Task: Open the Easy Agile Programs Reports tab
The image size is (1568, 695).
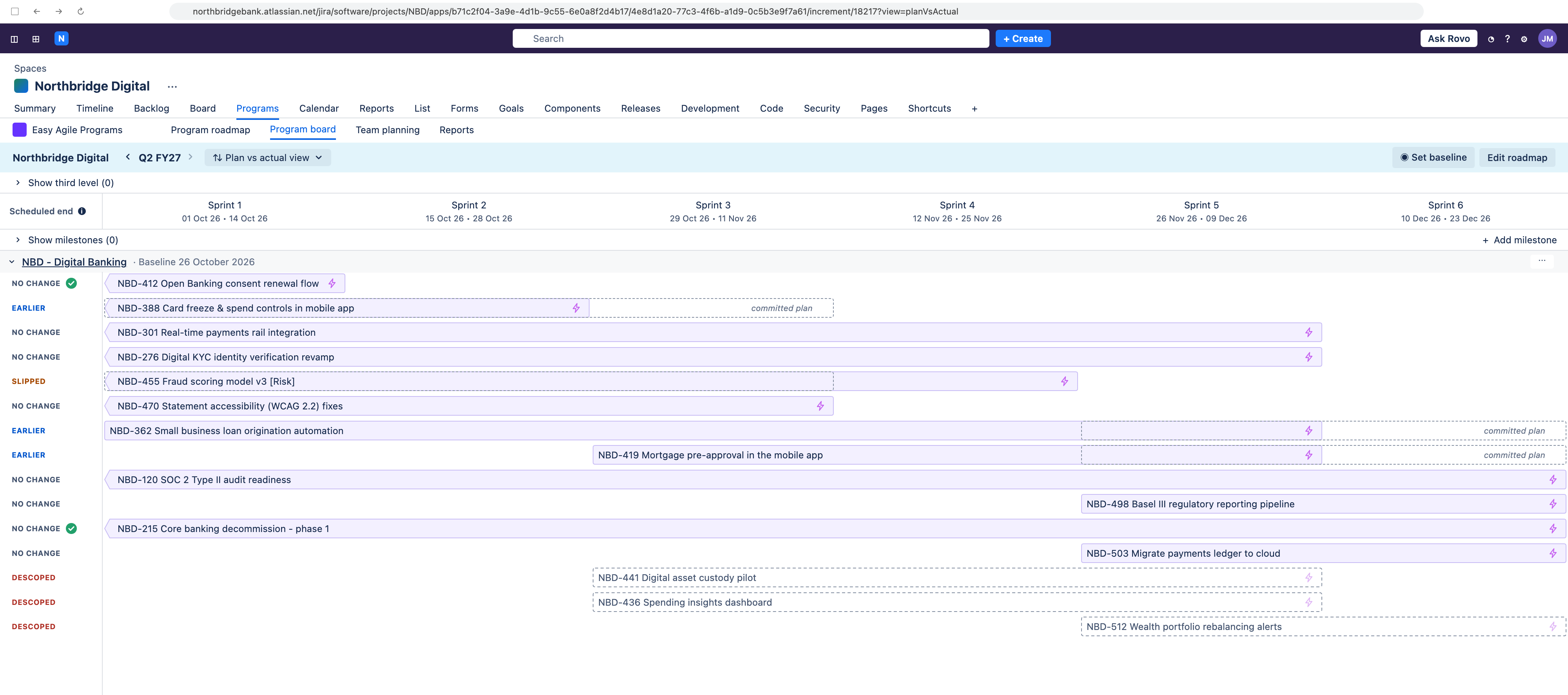Action: (x=456, y=130)
